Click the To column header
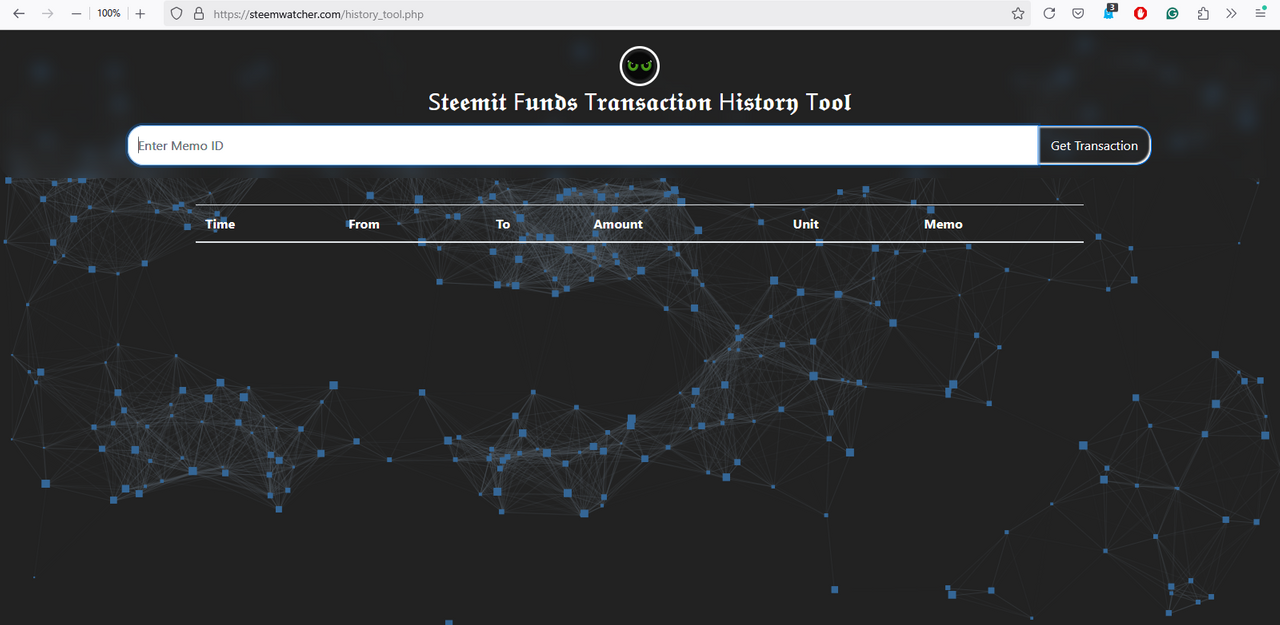Image resolution: width=1280 pixels, height=625 pixels. tap(503, 224)
